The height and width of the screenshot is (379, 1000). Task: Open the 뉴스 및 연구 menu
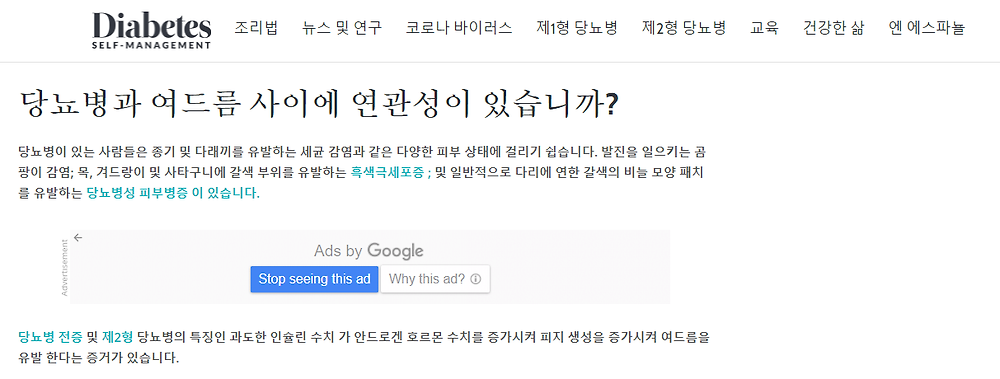(x=342, y=28)
